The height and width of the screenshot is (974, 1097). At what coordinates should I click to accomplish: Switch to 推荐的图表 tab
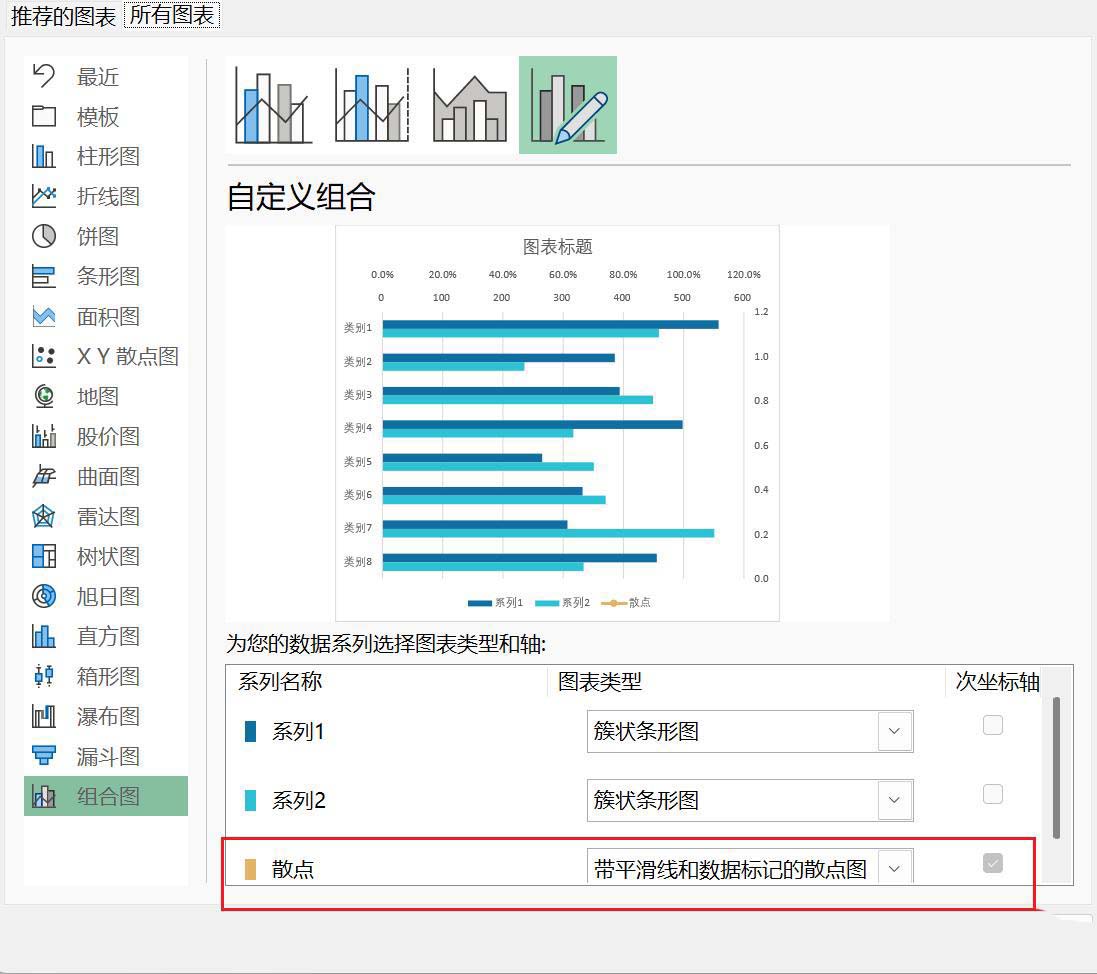(63, 15)
